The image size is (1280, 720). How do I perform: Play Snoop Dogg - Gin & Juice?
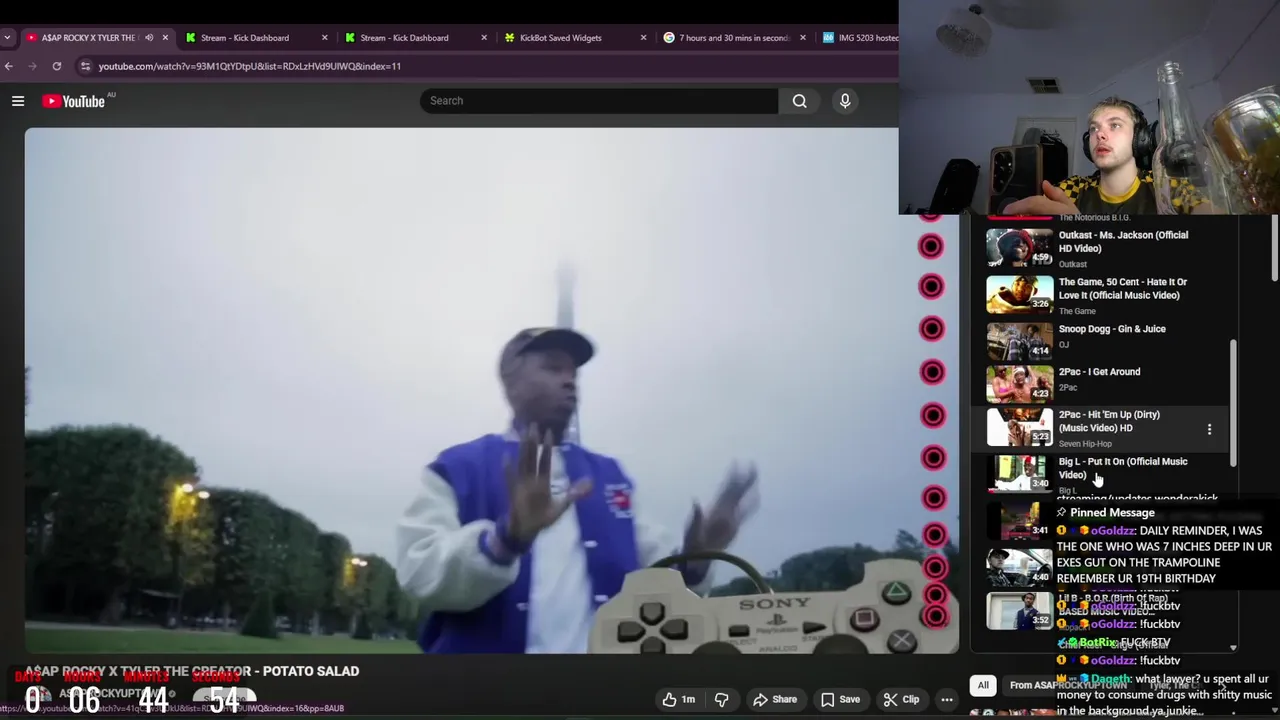1112,329
